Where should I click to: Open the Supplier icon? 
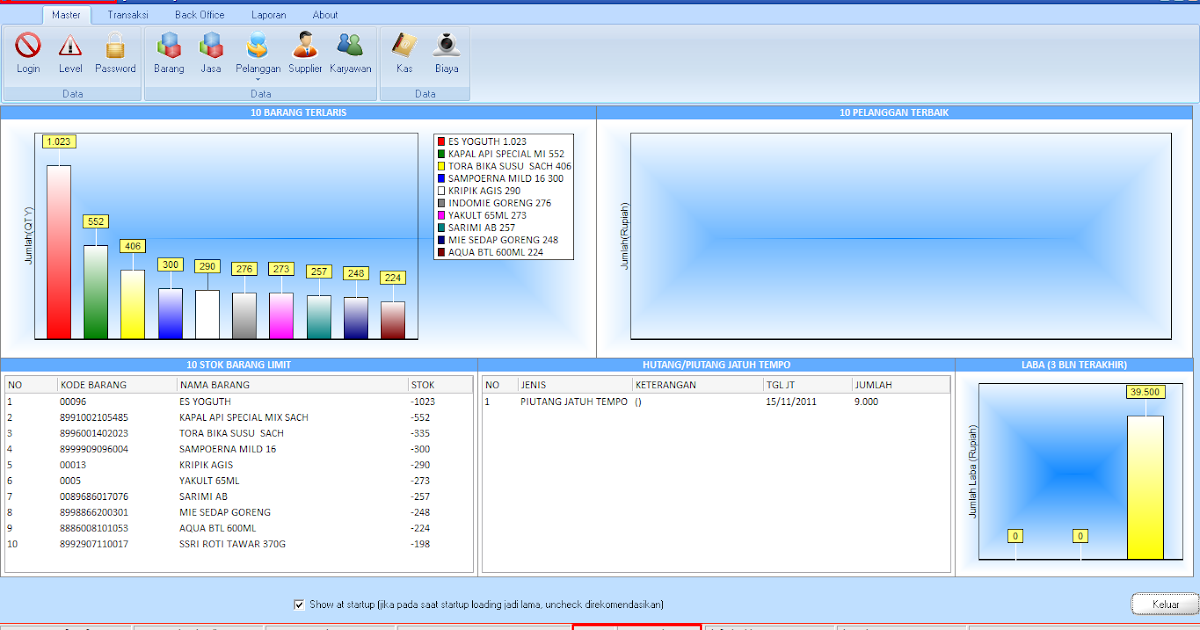pyautogui.click(x=305, y=53)
